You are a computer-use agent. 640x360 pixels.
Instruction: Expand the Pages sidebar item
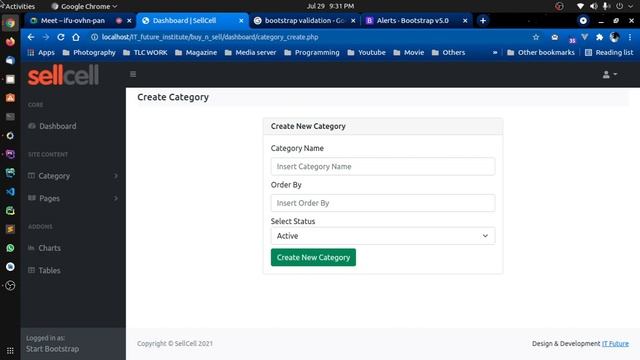tap(73, 198)
